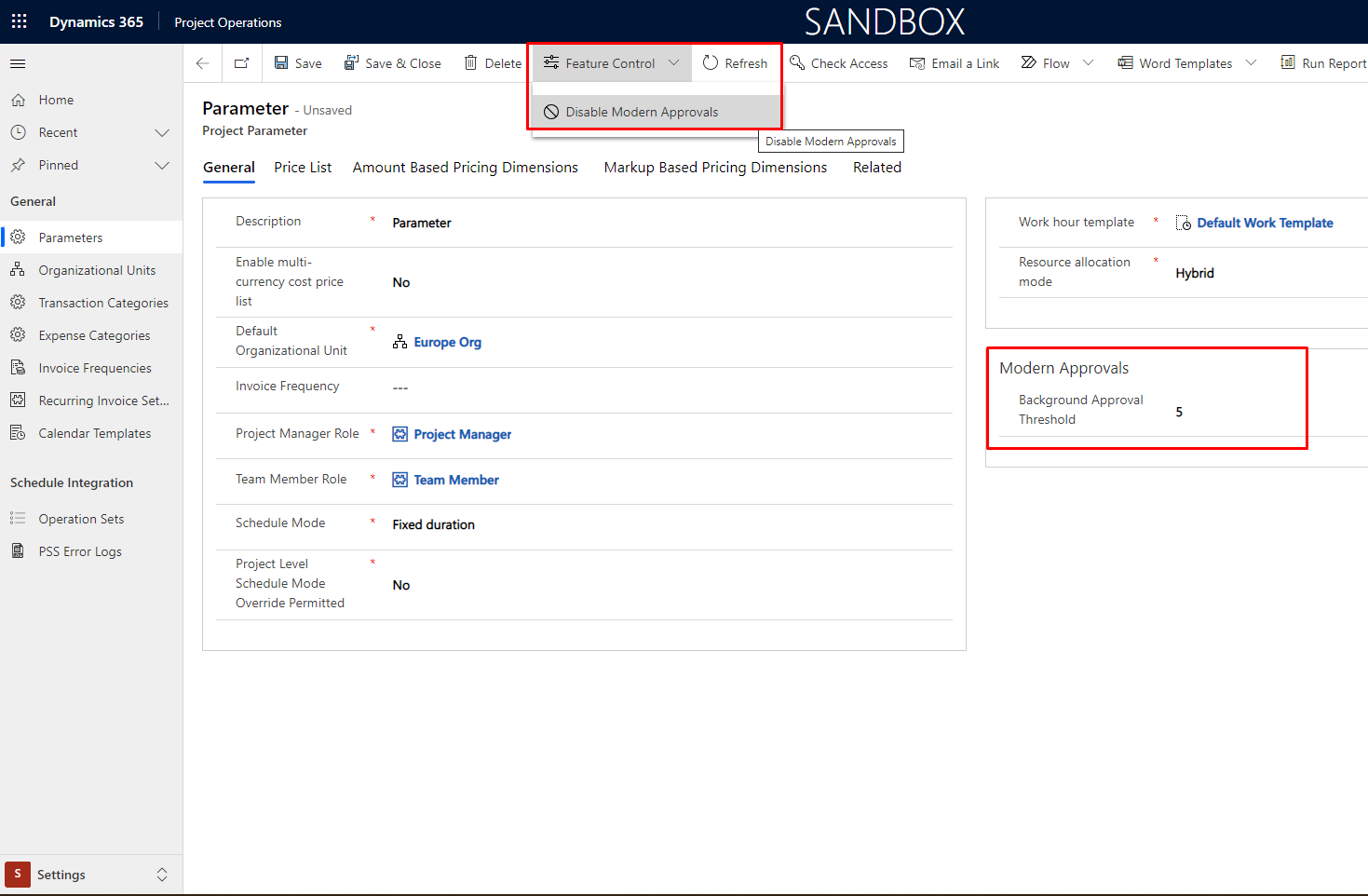Open Recurring Invoice Setups page
The width and height of the screenshot is (1368, 896).
pyautogui.click(x=91, y=400)
